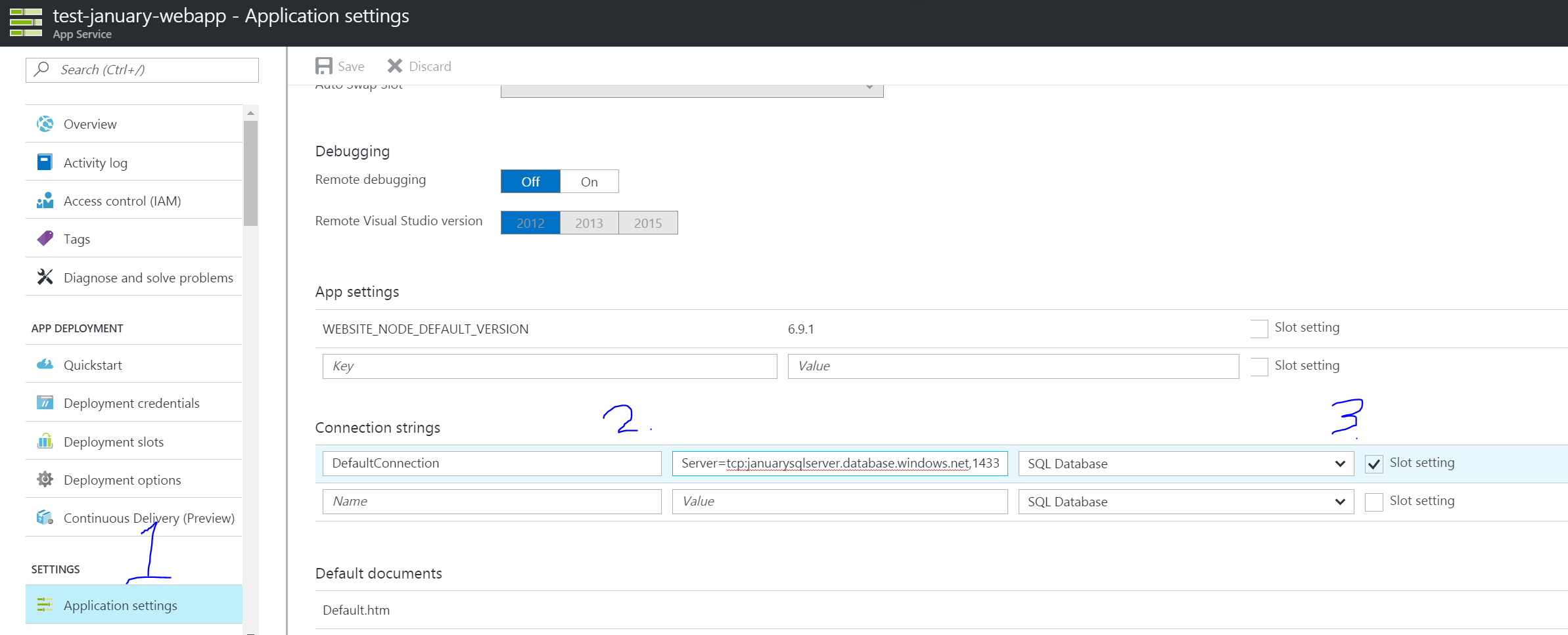Open Deployment credentials

tap(134, 403)
